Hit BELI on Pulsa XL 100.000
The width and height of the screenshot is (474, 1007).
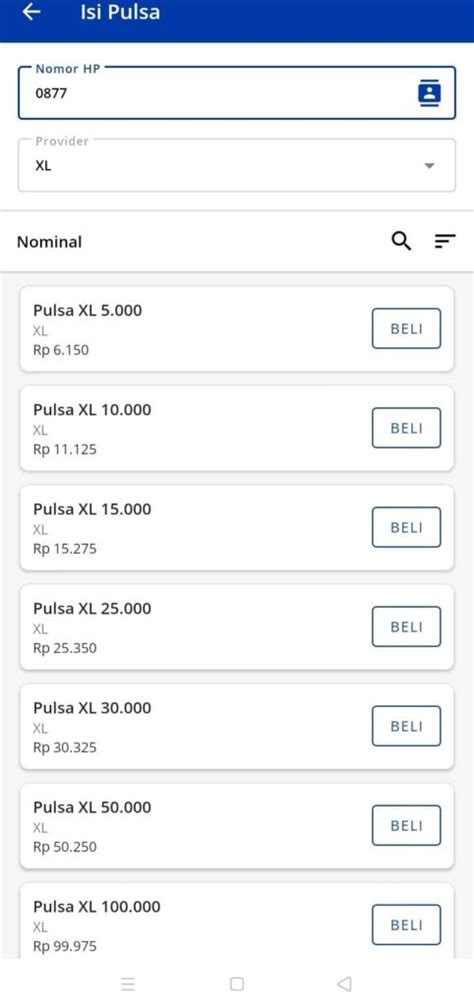click(x=407, y=925)
